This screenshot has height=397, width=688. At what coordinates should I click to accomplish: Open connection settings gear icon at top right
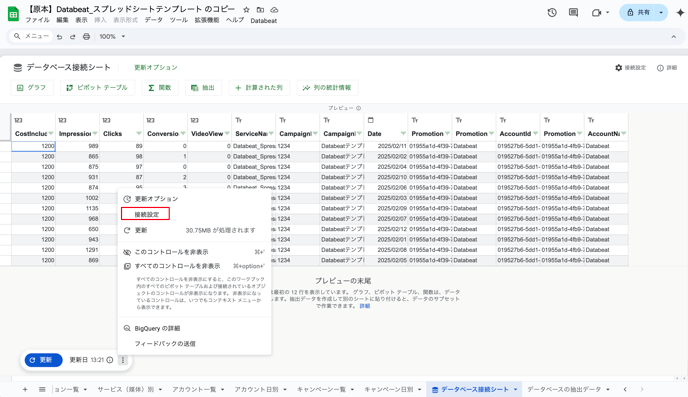(619, 68)
